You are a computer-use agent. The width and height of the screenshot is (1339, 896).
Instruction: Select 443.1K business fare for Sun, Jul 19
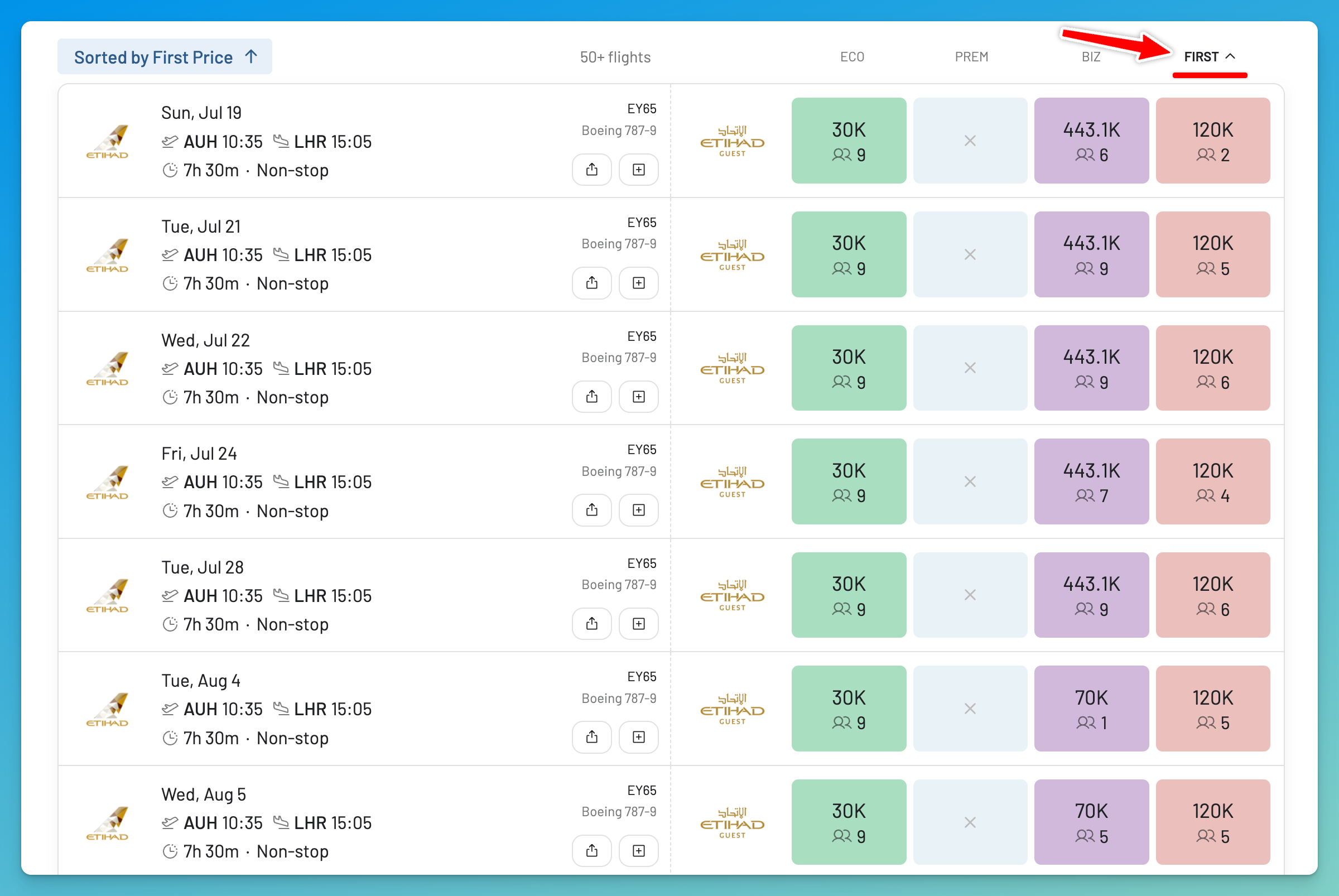pos(1091,141)
